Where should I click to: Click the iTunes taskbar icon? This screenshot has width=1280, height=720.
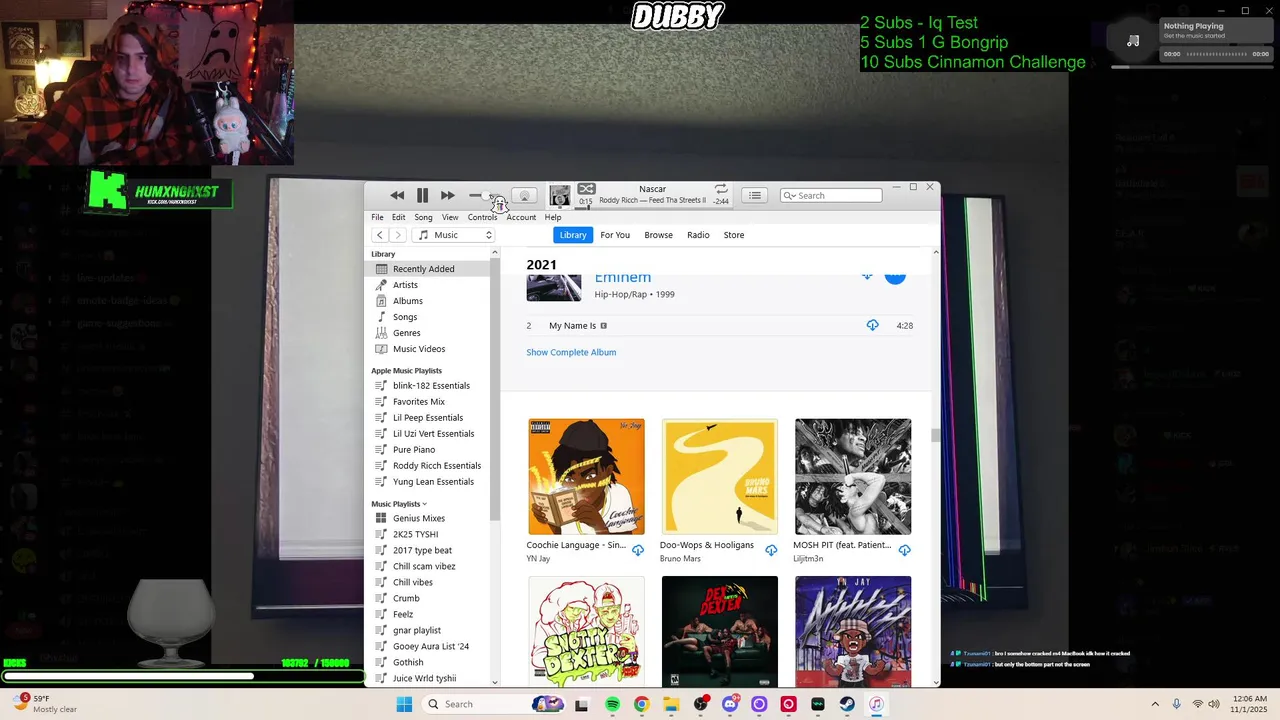pyautogui.click(x=876, y=704)
